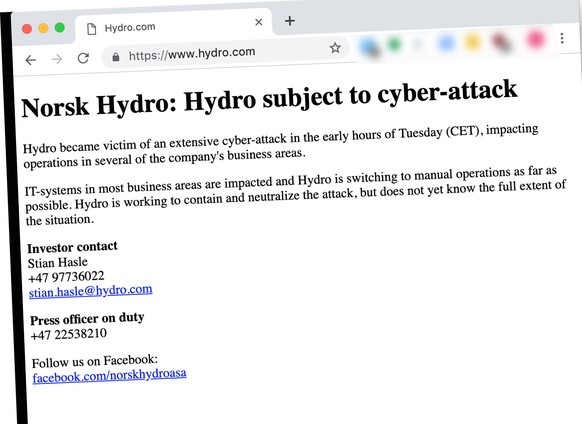Click the green blurred extension icon
The width and height of the screenshot is (582, 424).
[x=394, y=45]
